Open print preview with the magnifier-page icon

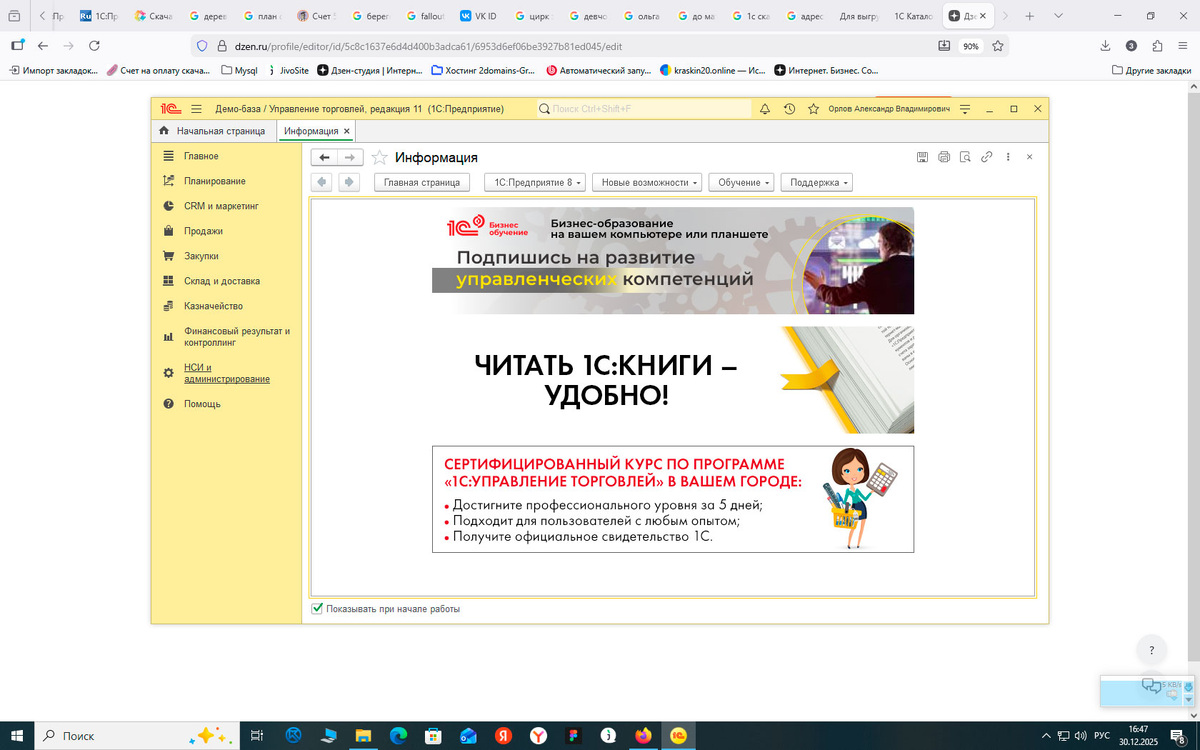coord(964,156)
